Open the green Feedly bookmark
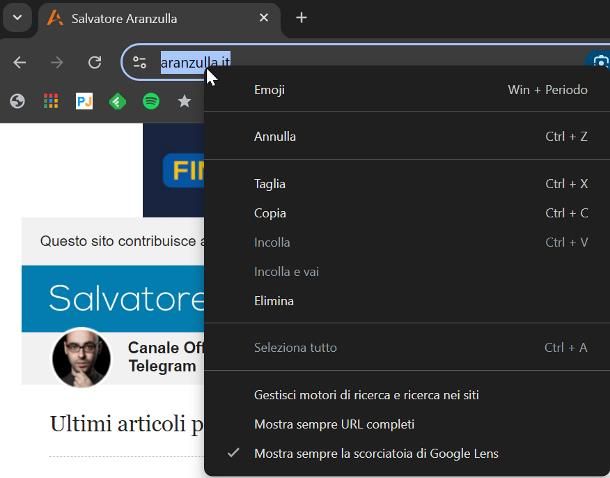Image resolution: width=610 pixels, height=478 pixels. point(117,102)
